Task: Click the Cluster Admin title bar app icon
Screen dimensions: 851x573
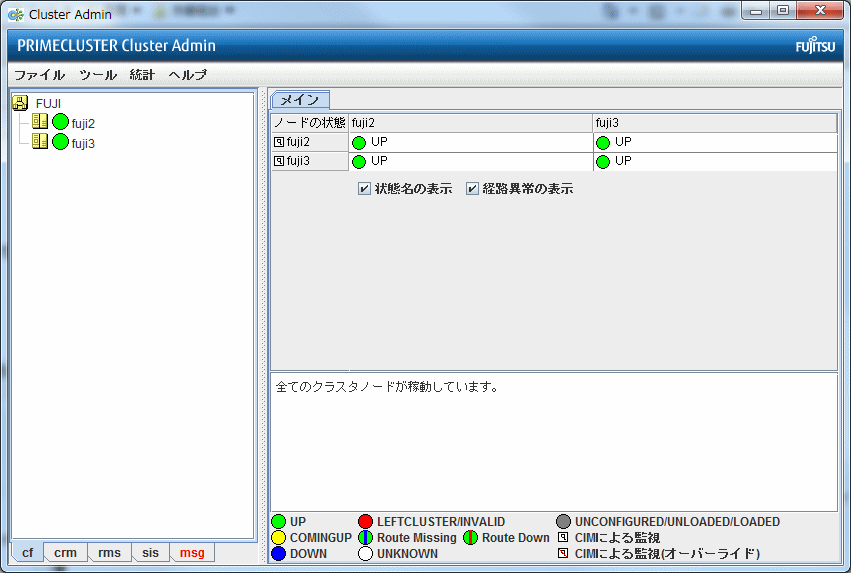Action: (x=16, y=15)
